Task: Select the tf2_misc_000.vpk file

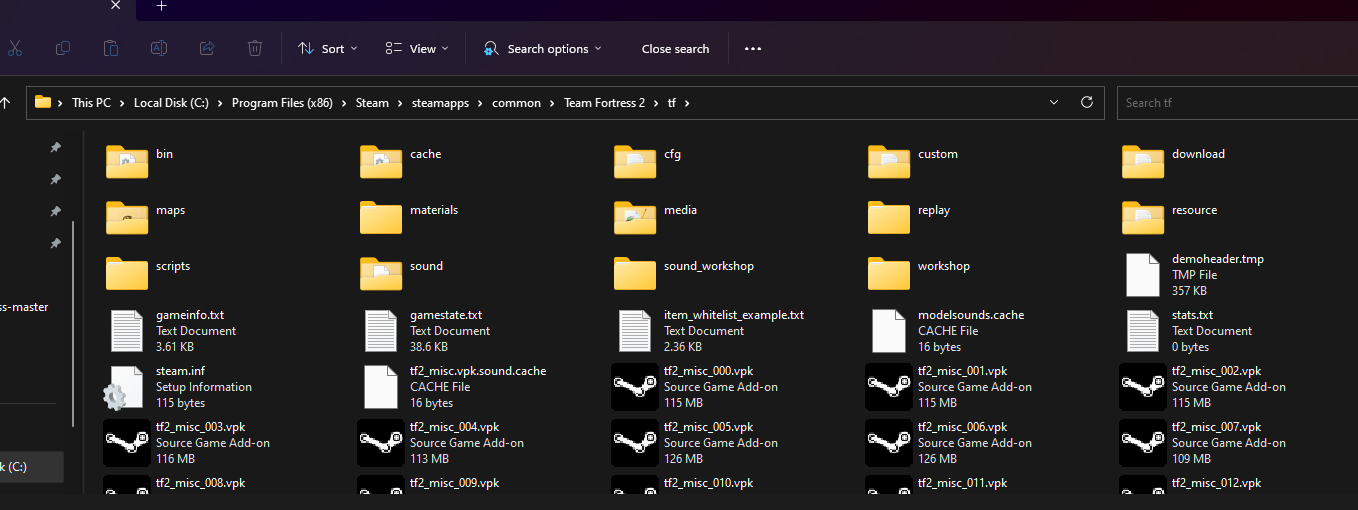Action: click(x=696, y=387)
